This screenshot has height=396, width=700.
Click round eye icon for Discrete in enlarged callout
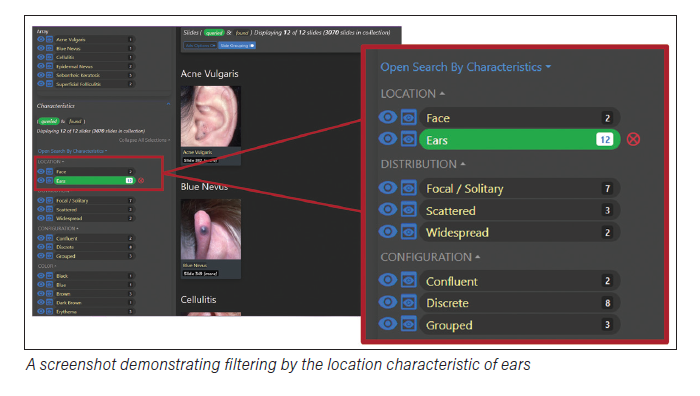point(388,303)
